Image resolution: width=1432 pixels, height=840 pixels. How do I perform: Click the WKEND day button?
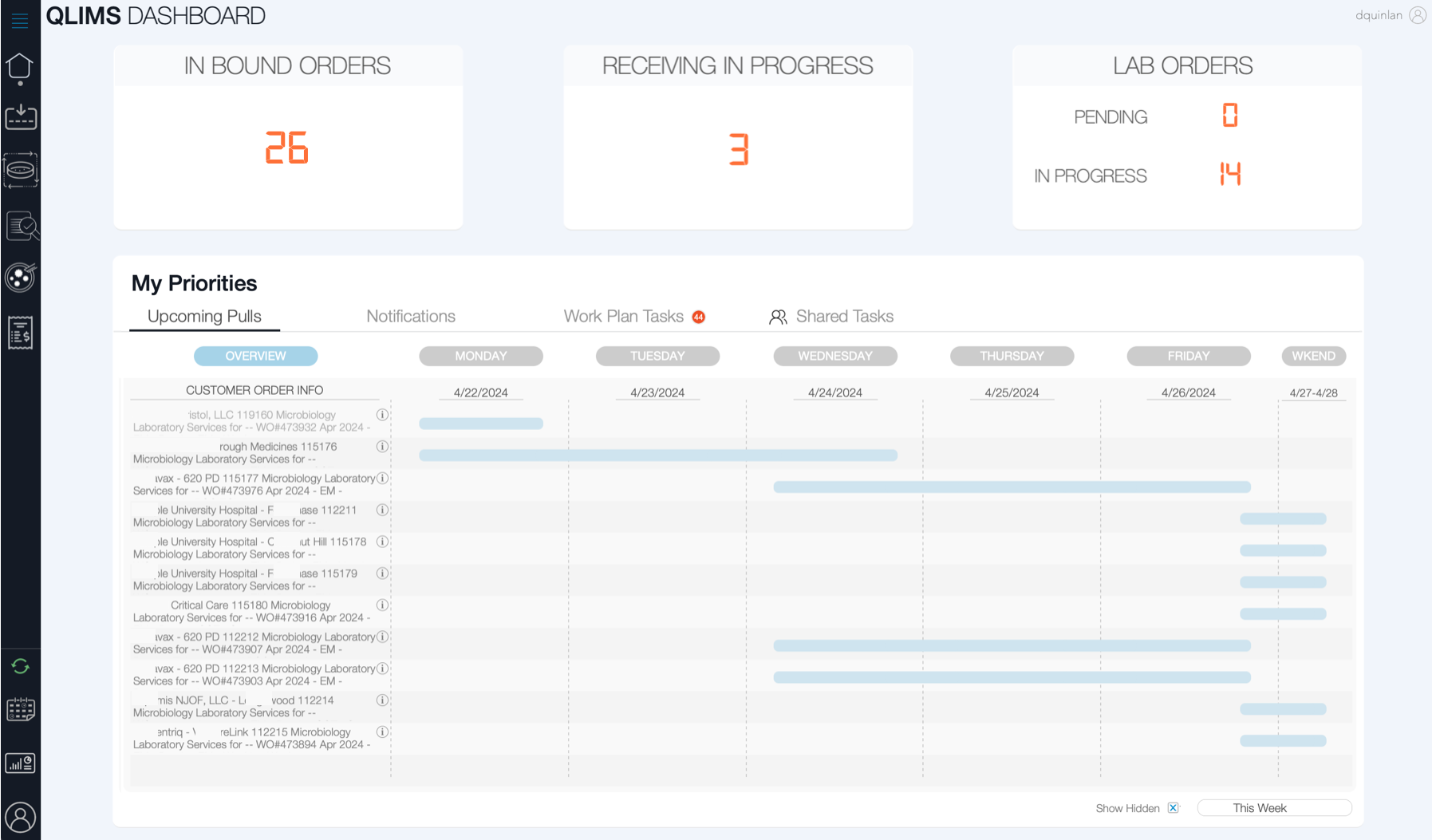coord(1313,356)
